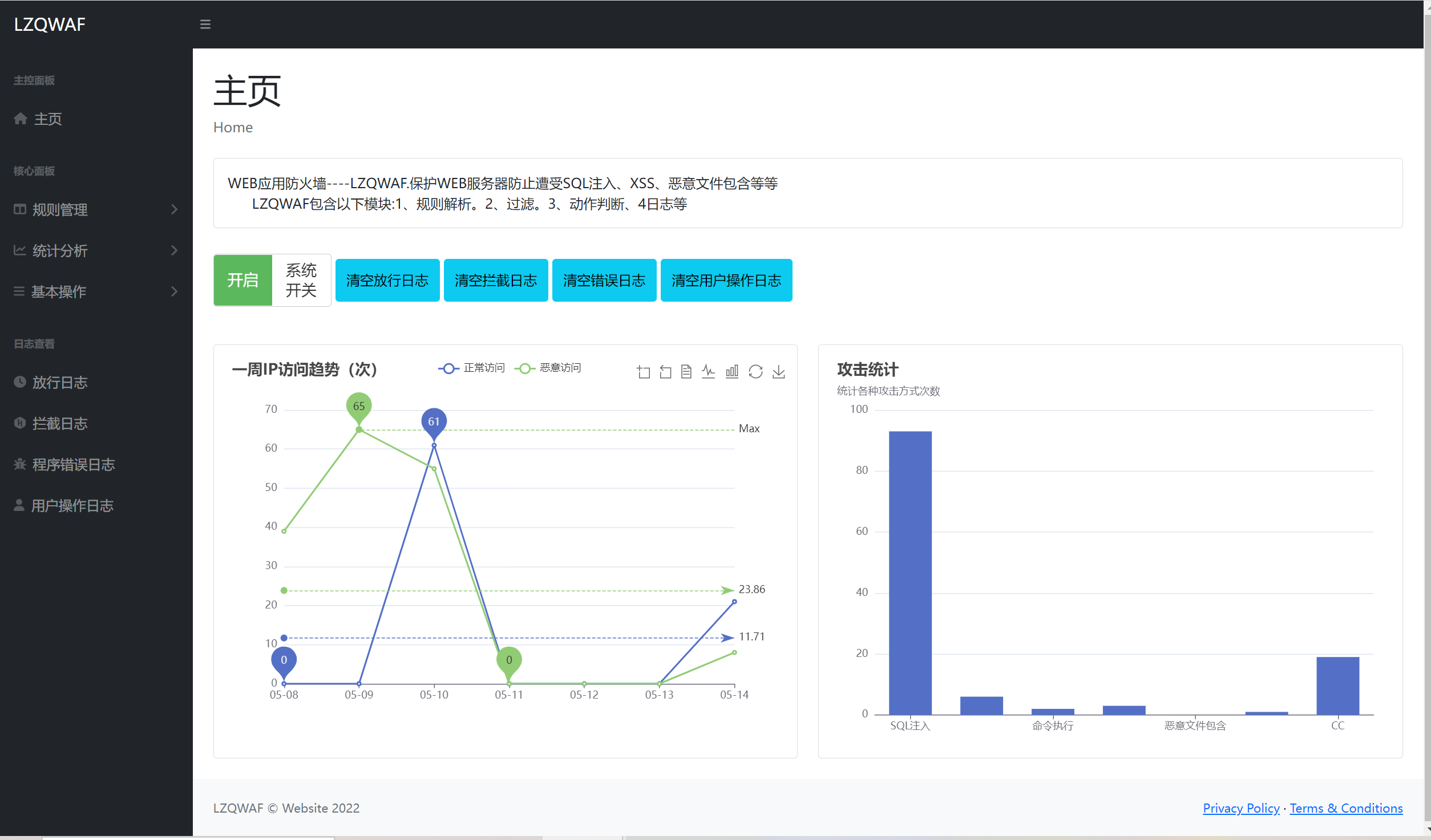Click 清空放行日志 button
Viewport: 1431px width, 840px height.
click(x=387, y=280)
